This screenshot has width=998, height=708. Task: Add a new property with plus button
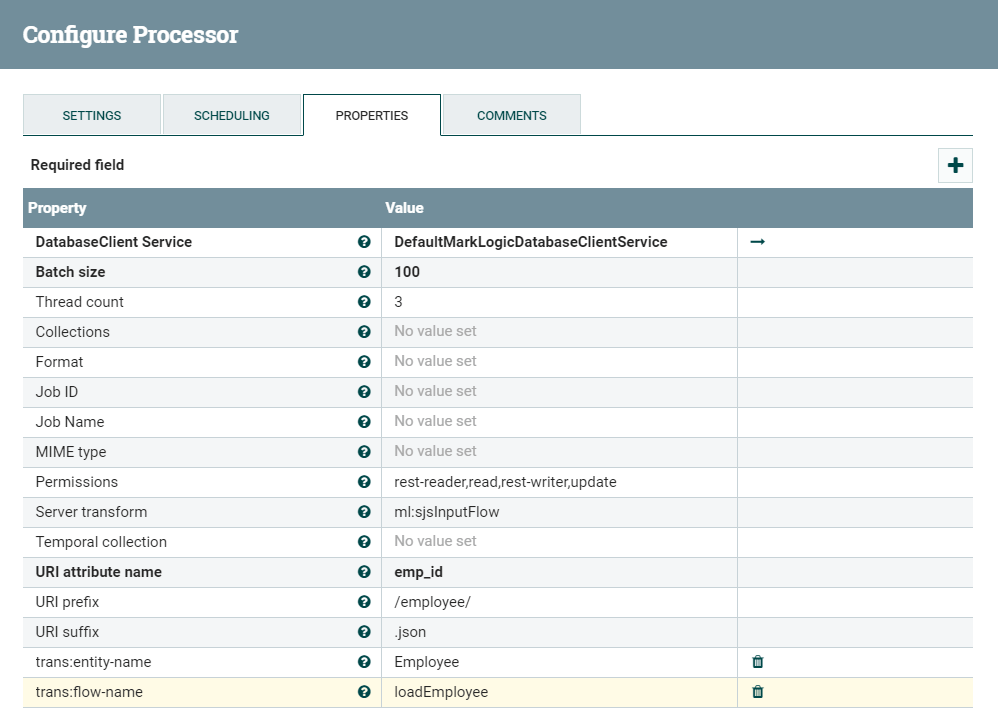(x=955, y=165)
